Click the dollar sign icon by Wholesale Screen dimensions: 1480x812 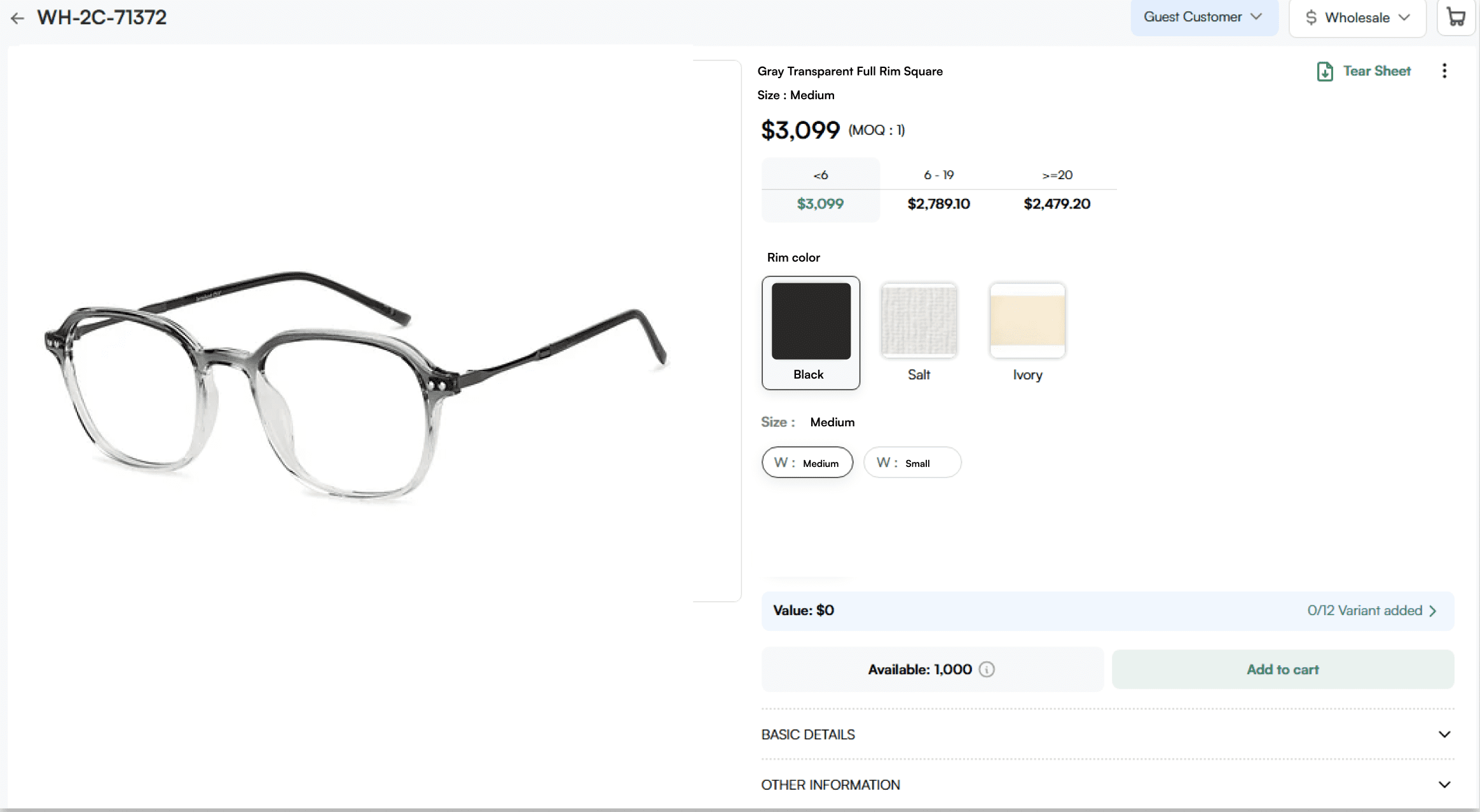(x=1311, y=18)
